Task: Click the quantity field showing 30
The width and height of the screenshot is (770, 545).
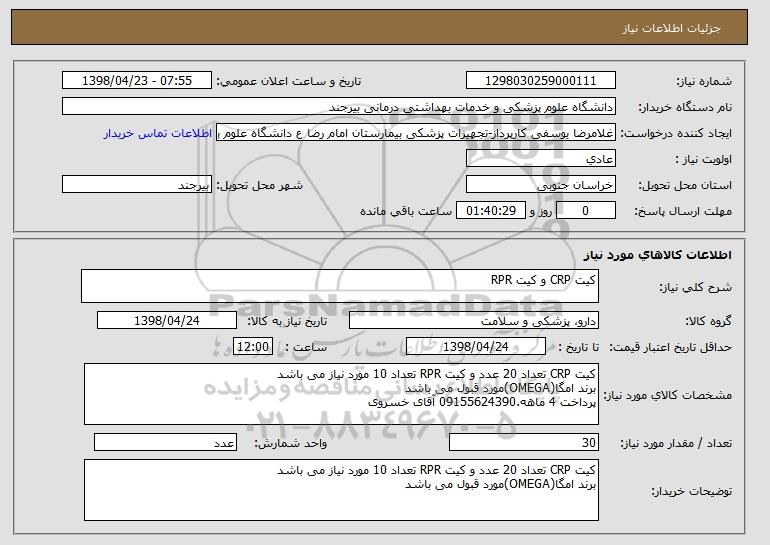Action: coord(524,442)
